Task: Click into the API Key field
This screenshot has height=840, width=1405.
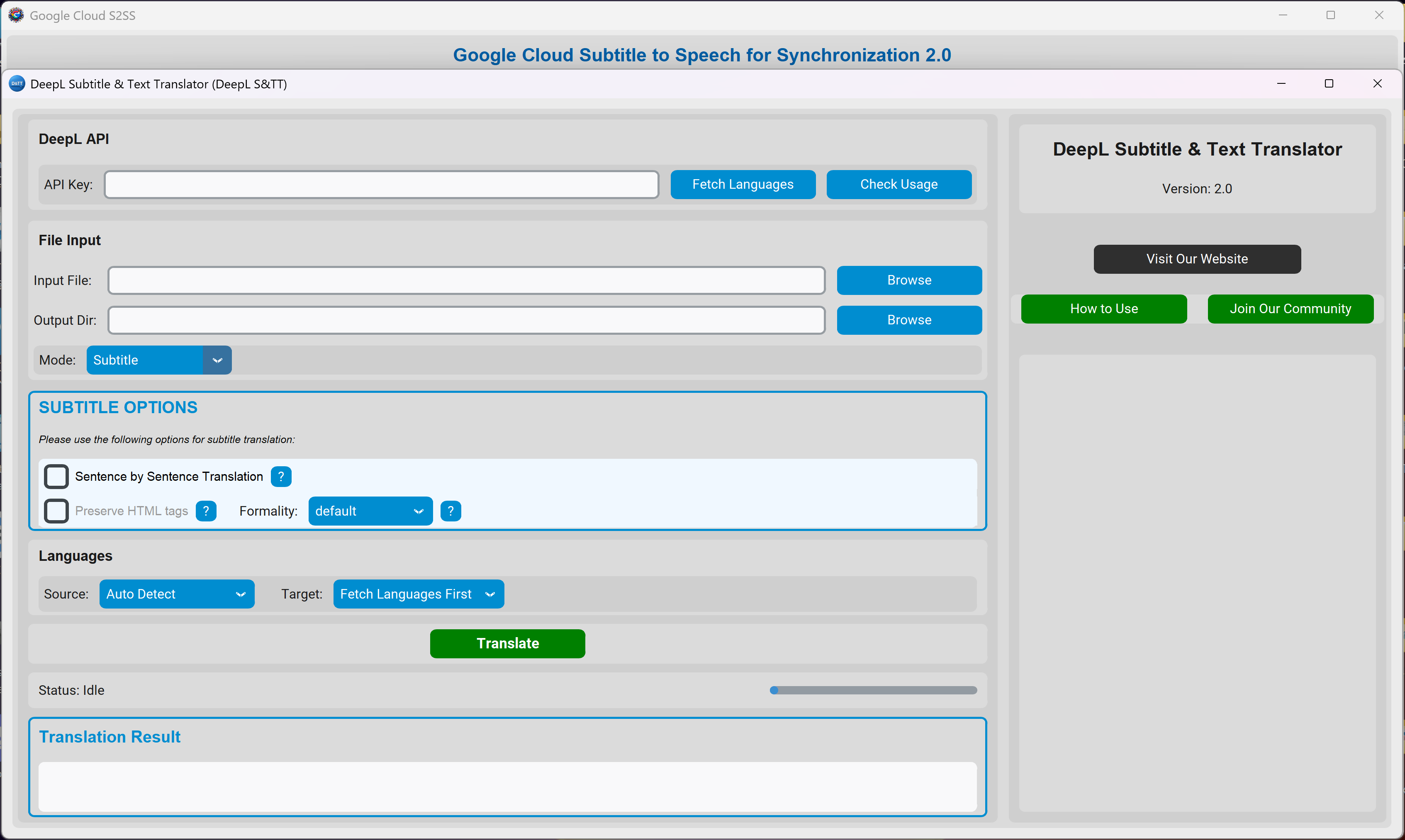Action: (x=382, y=185)
